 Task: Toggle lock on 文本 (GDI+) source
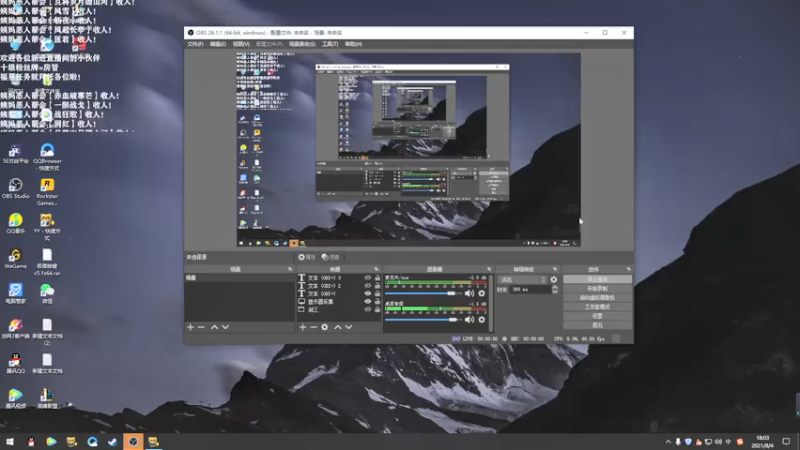click(x=377, y=294)
